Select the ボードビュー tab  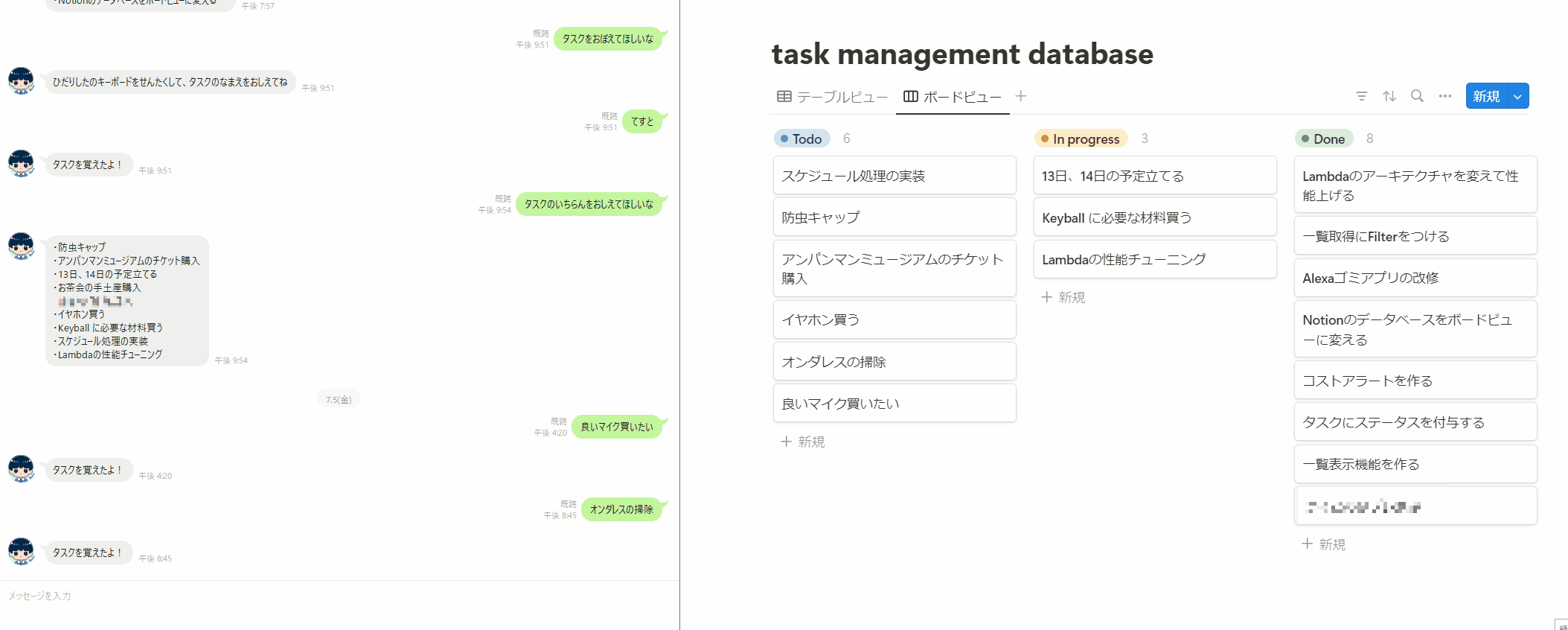tap(953, 97)
